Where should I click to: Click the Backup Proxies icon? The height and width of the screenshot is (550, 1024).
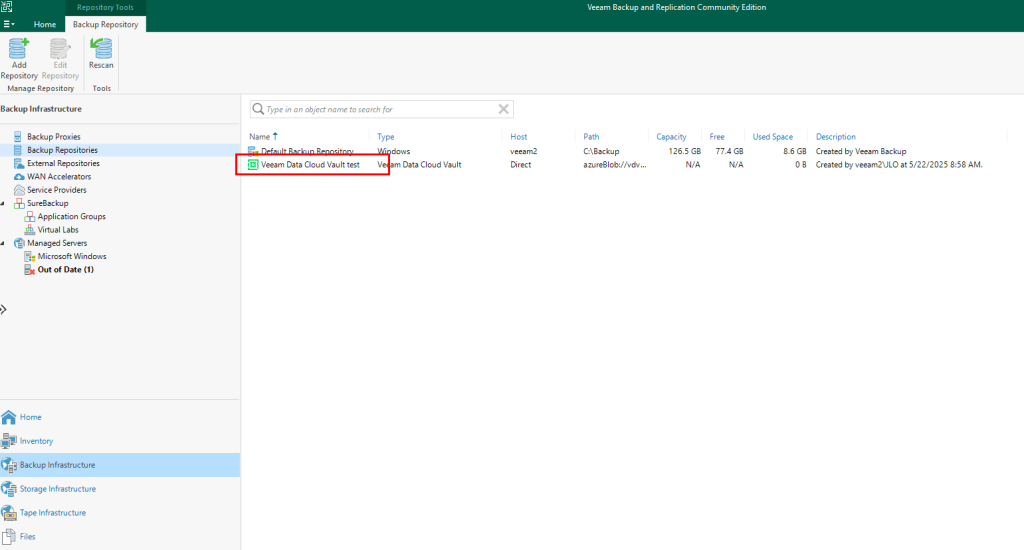18,137
